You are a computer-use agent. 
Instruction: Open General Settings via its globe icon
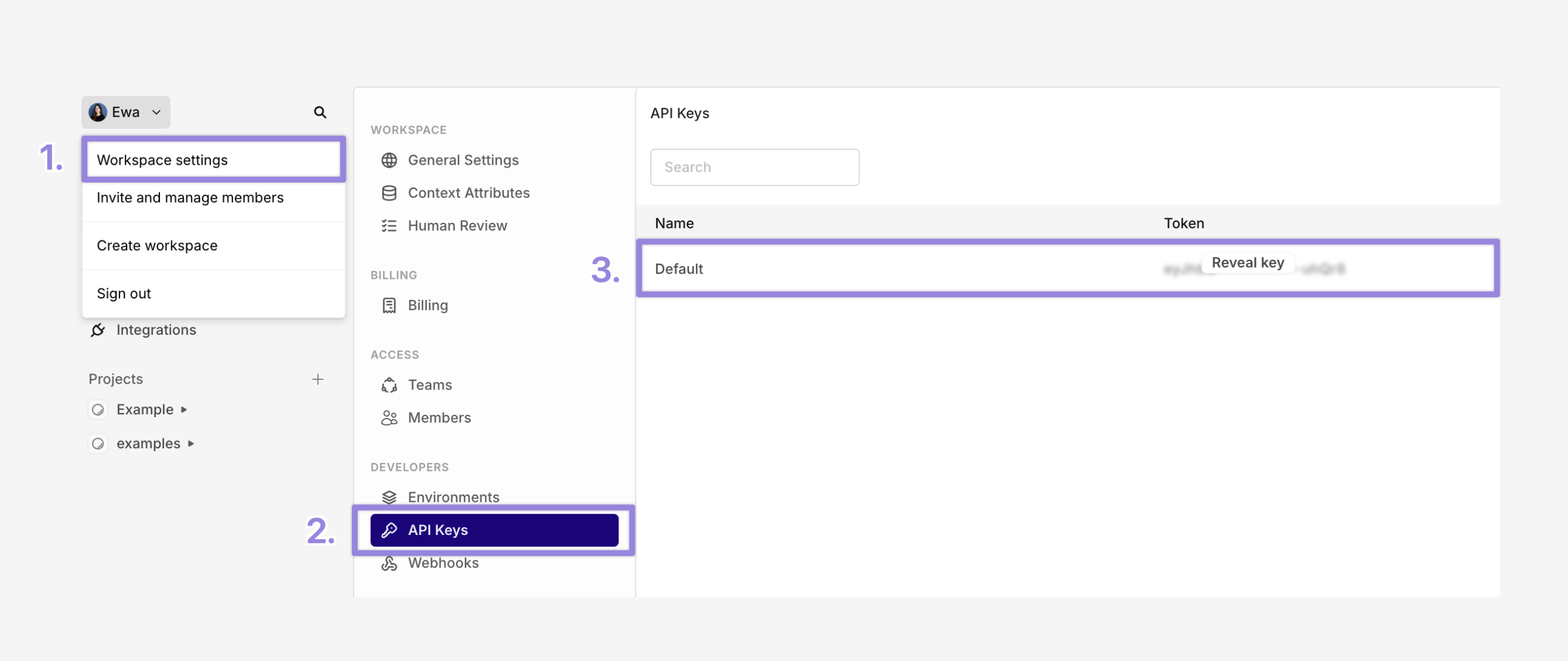pos(389,160)
